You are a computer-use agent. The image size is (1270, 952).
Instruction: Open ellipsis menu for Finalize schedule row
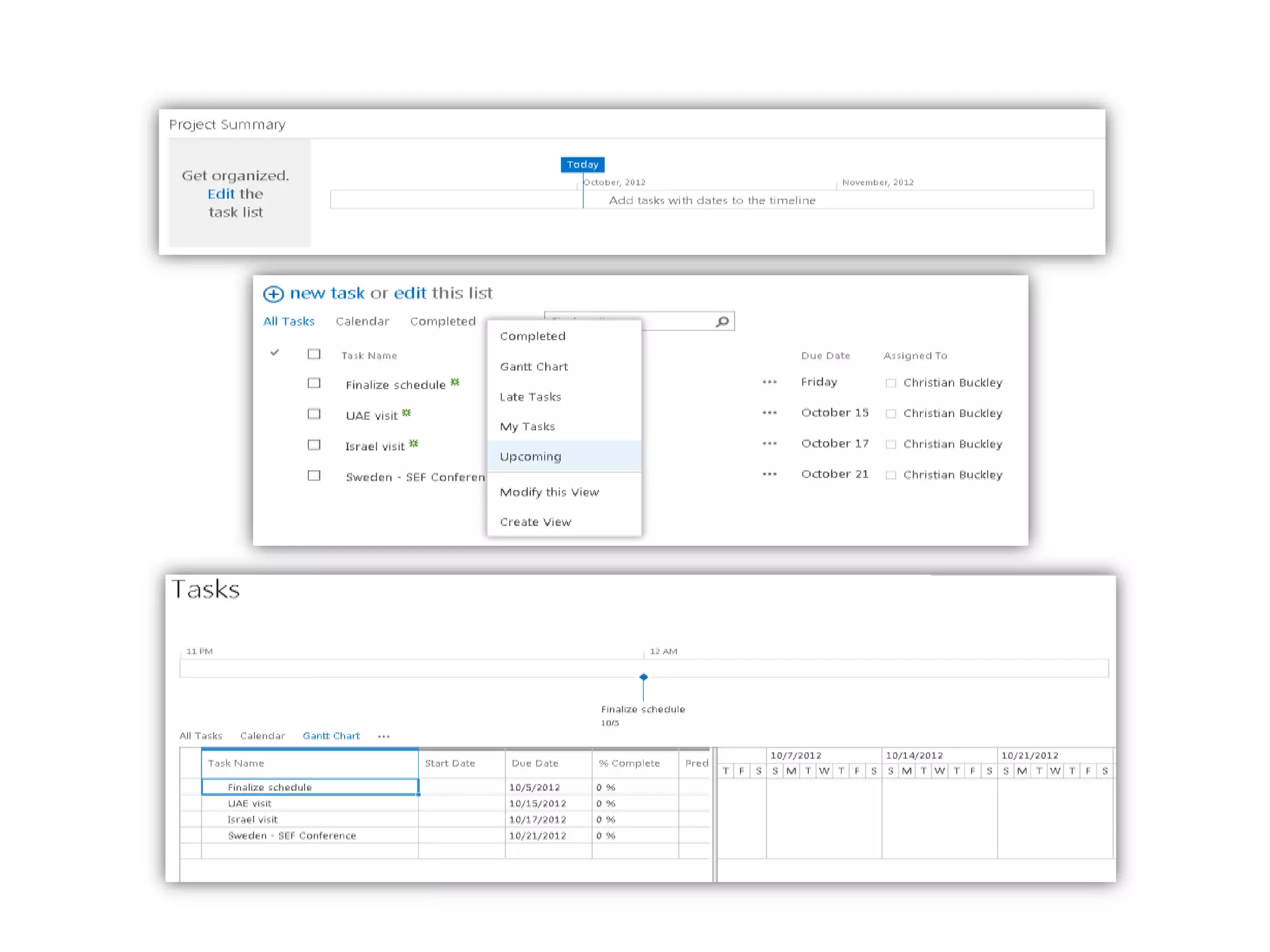pos(770,382)
